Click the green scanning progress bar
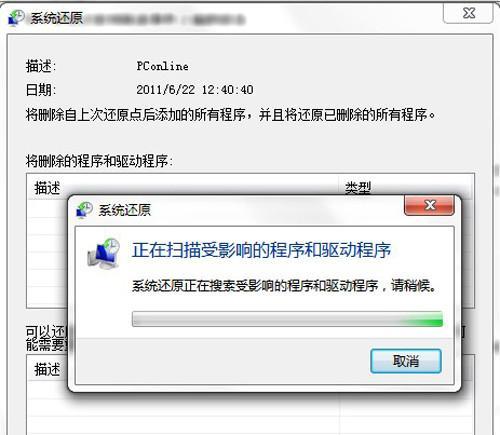 pos(287,319)
